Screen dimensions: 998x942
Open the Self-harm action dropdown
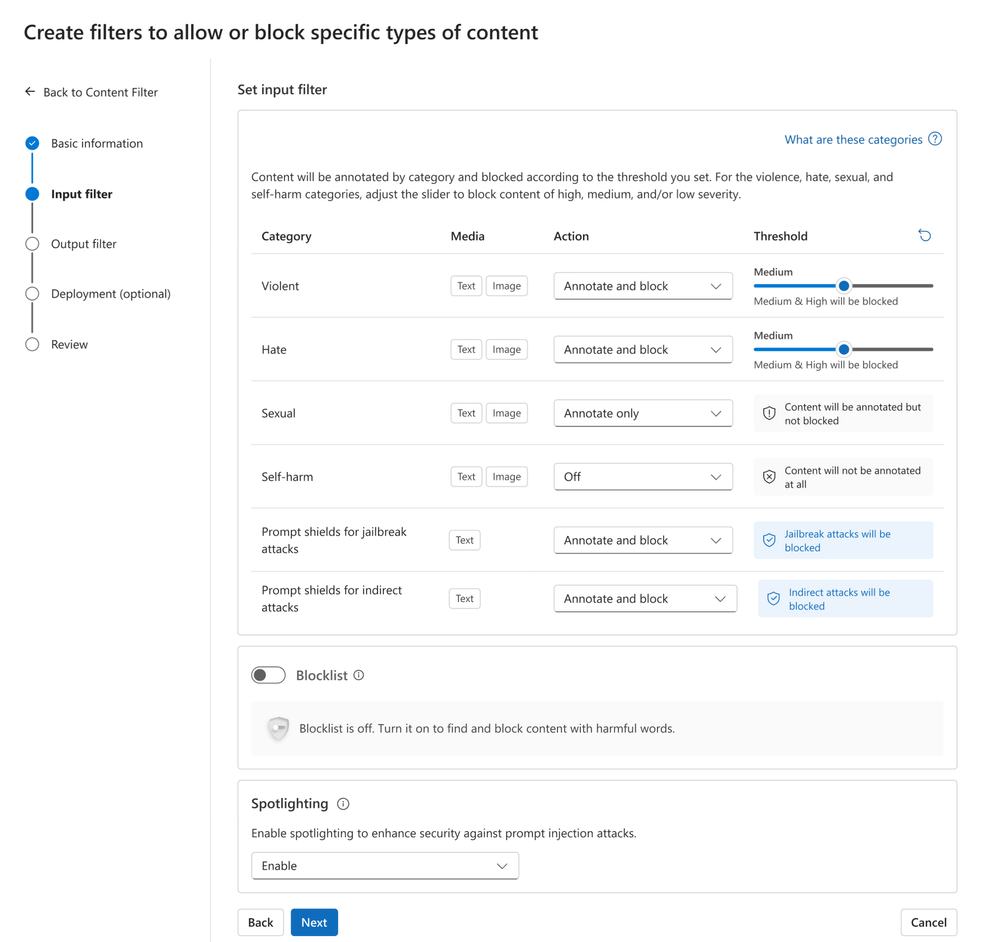point(642,477)
